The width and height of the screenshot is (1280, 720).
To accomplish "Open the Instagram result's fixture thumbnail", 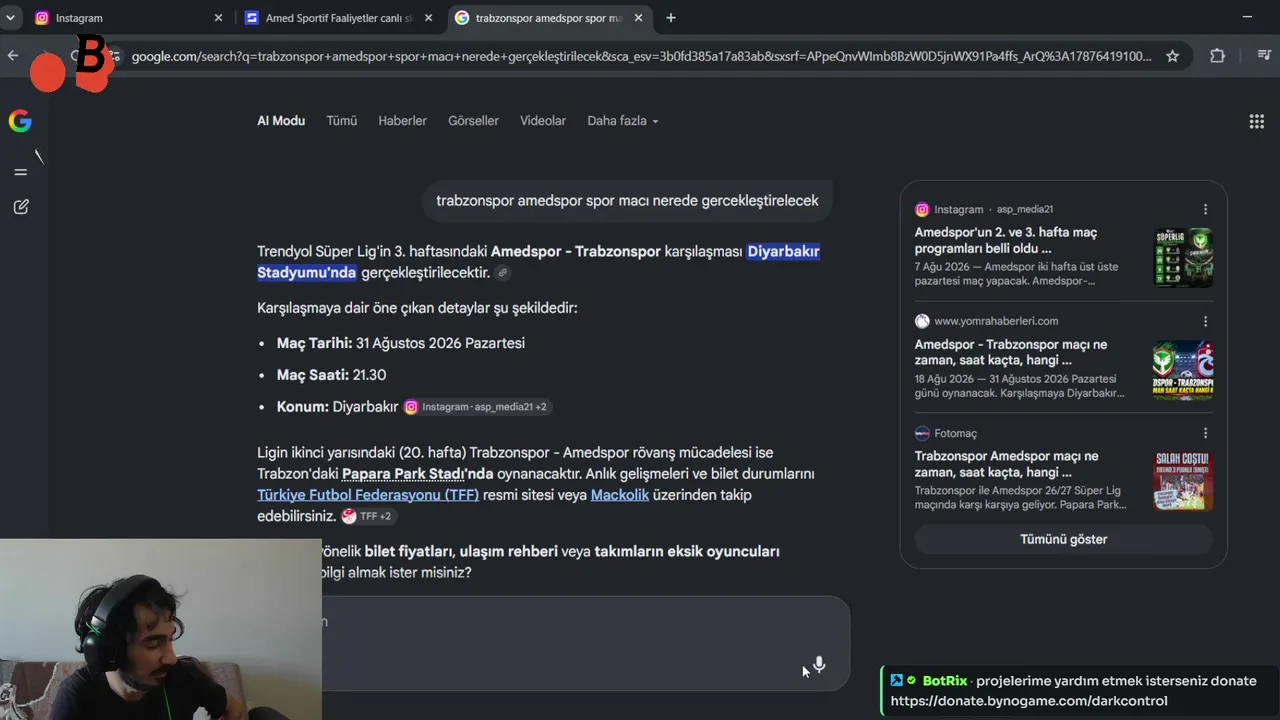I will tap(1183, 258).
